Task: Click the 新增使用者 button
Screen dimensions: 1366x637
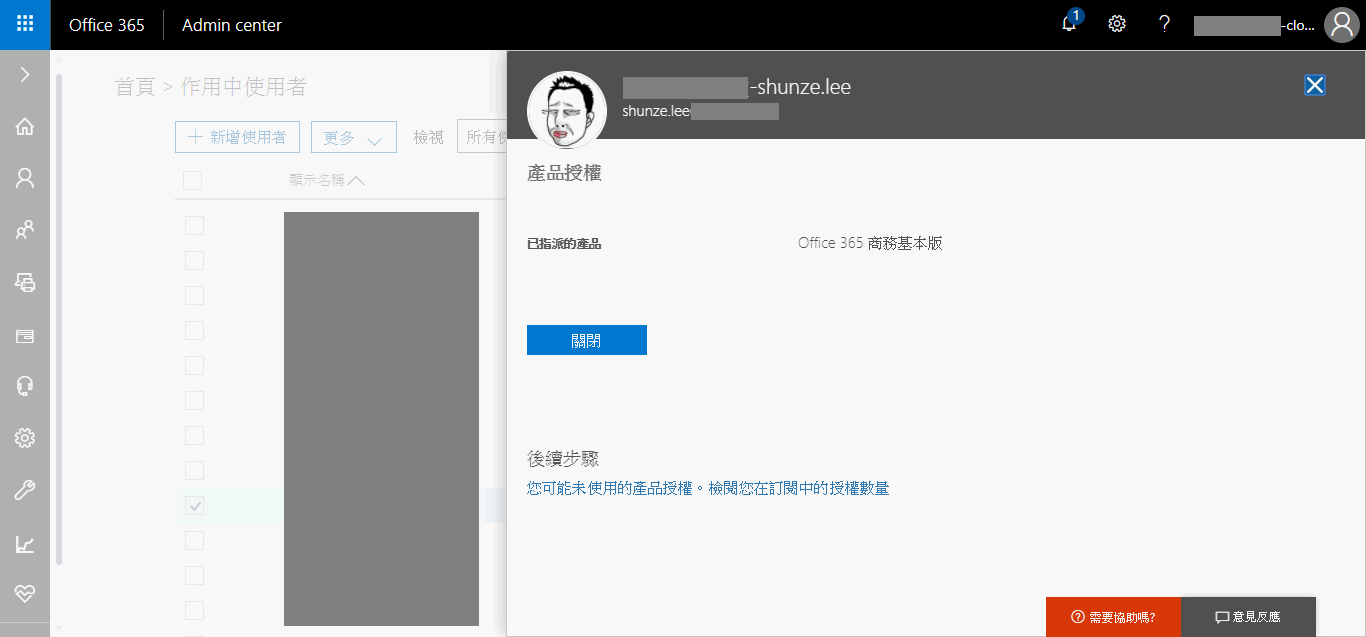Action: pyautogui.click(x=238, y=137)
